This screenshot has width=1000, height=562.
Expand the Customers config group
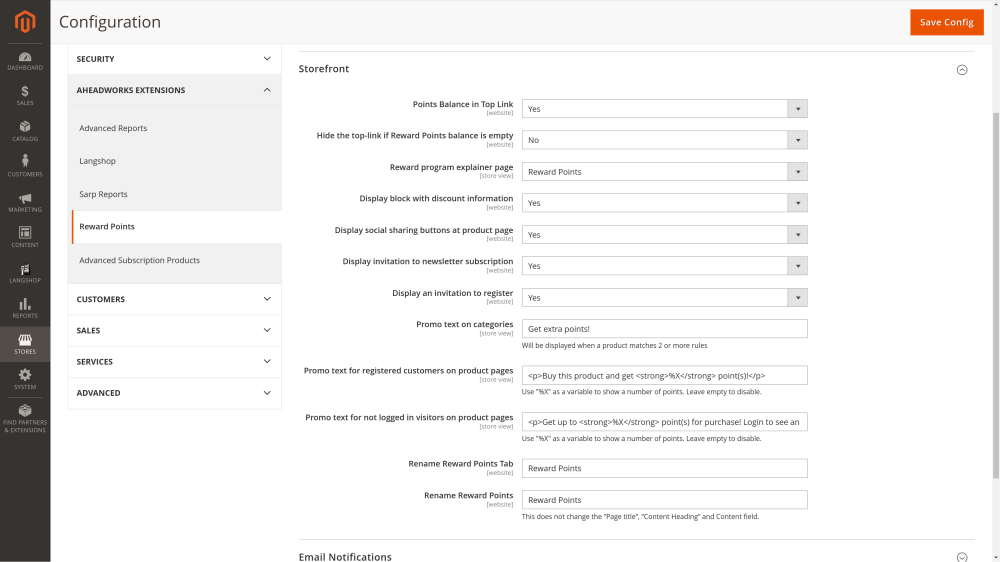[174, 299]
